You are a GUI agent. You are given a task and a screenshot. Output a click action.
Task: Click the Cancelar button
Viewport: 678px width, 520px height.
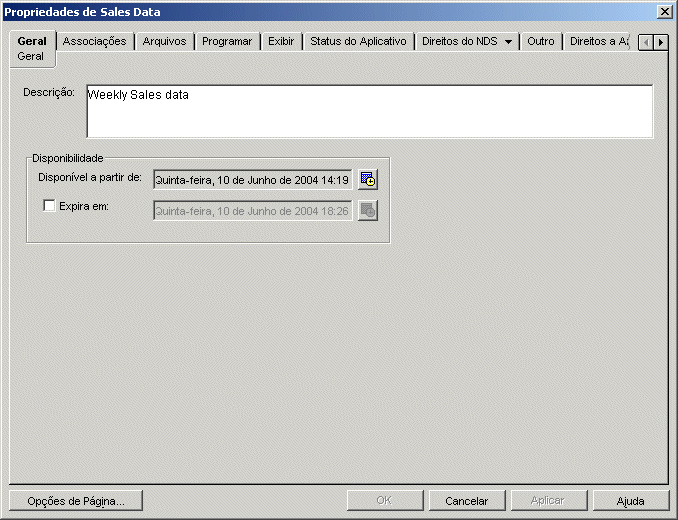[467, 501]
